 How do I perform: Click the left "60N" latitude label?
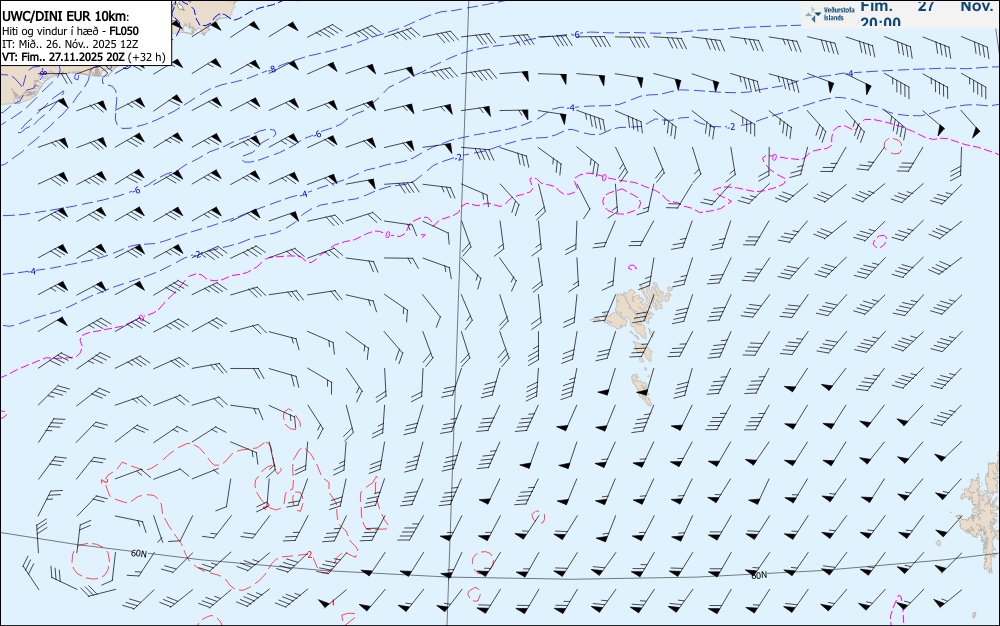point(138,553)
